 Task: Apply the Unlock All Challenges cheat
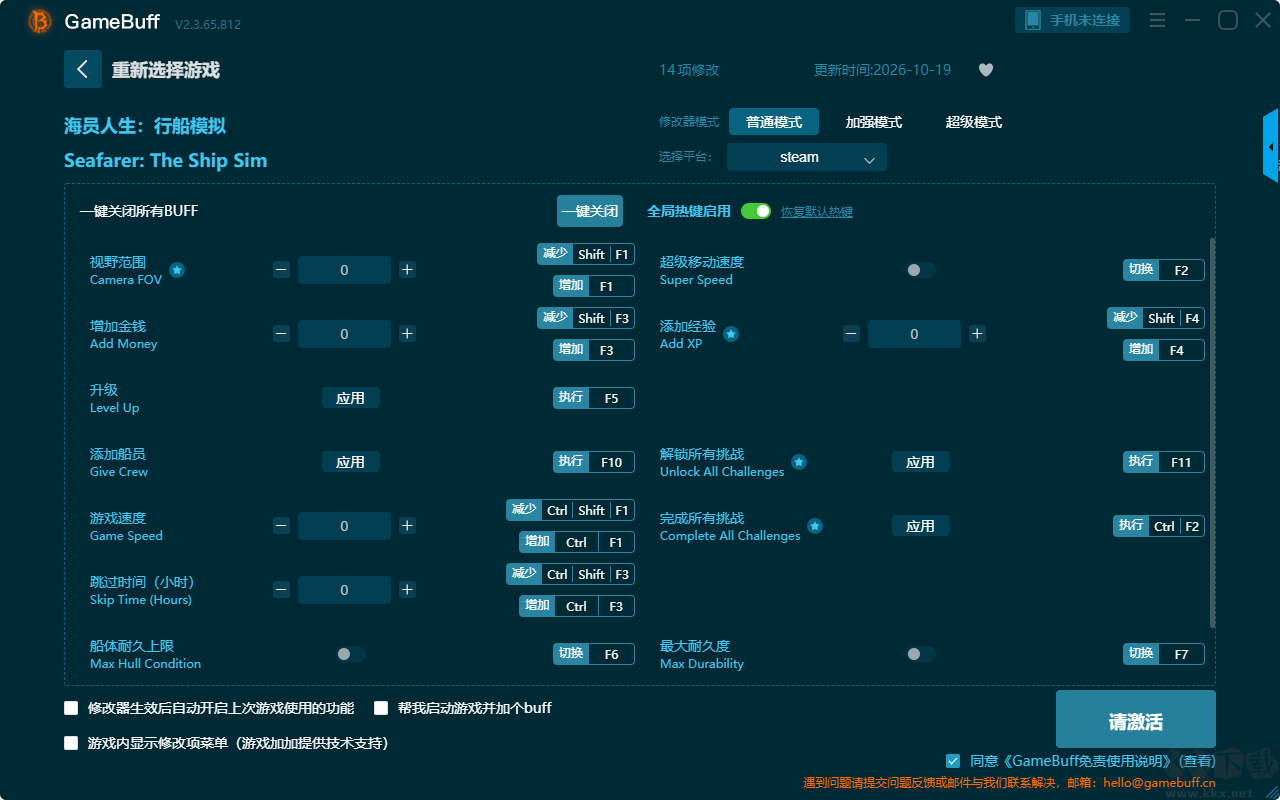click(x=921, y=462)
